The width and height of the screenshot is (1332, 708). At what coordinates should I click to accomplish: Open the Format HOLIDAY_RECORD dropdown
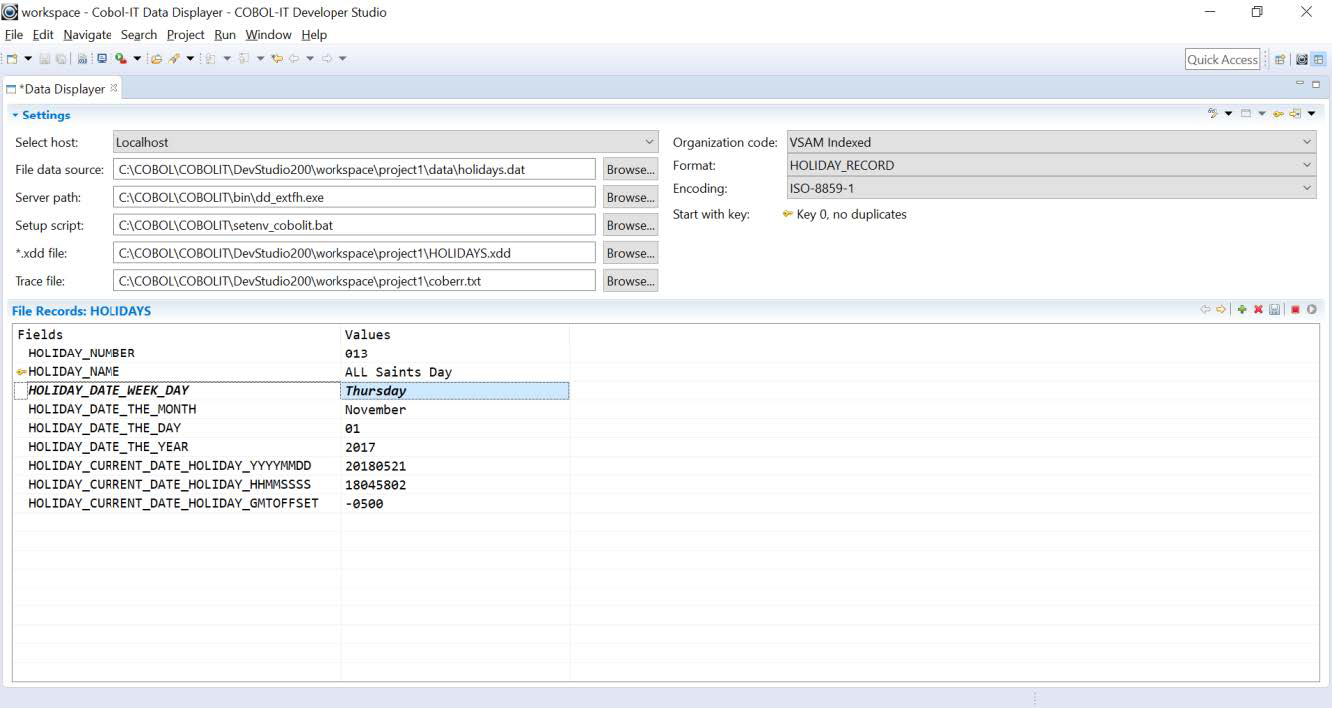(1307, 166)
